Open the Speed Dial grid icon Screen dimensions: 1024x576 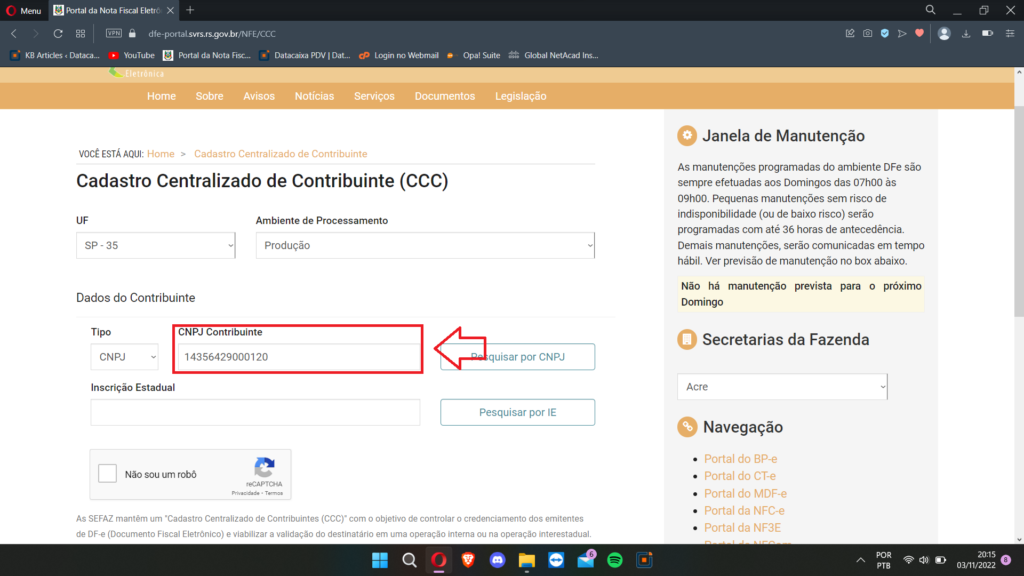tap(80, 33)
